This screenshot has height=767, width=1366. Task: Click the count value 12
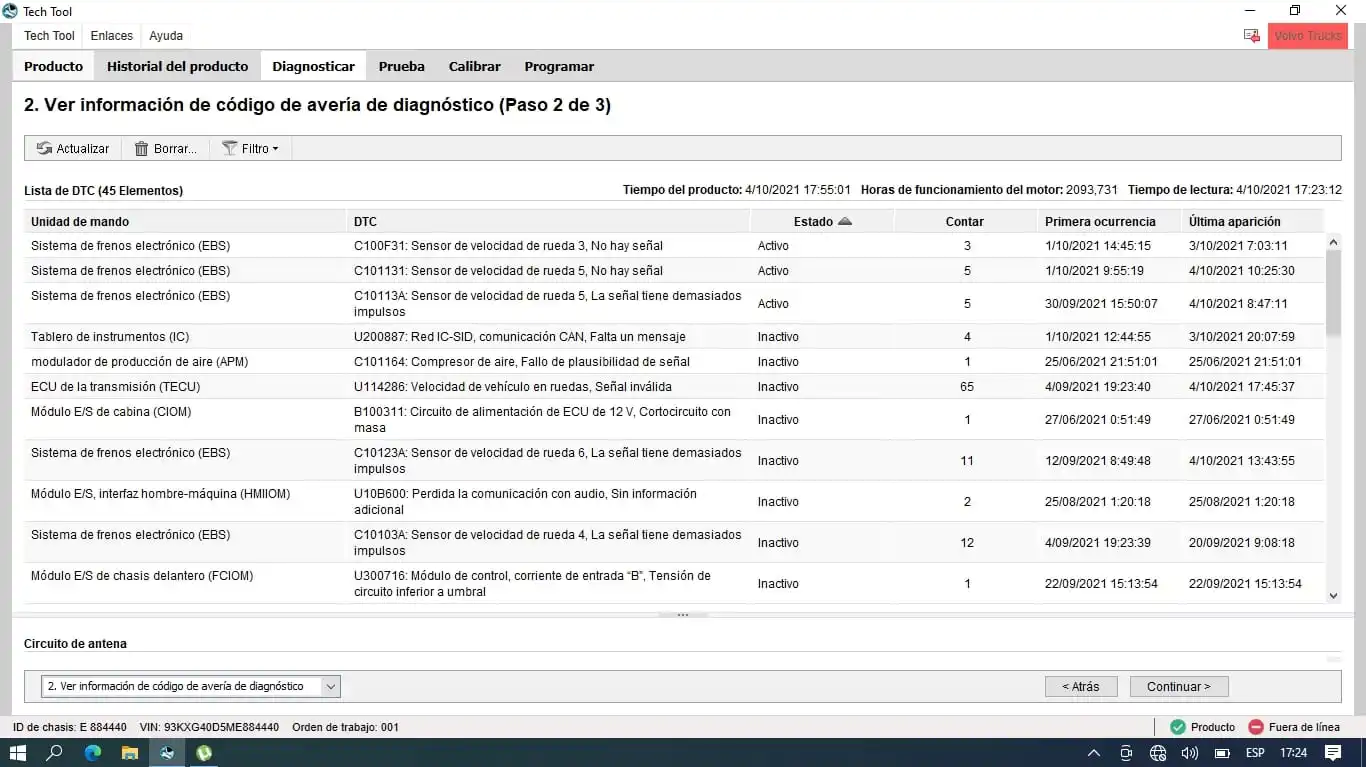click(967, 543)
